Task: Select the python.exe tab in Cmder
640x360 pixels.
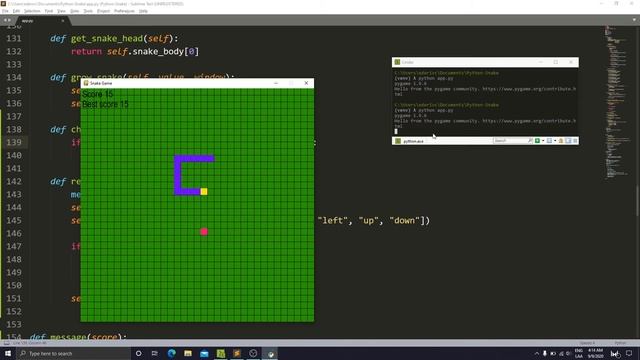Action: point(409,141)
